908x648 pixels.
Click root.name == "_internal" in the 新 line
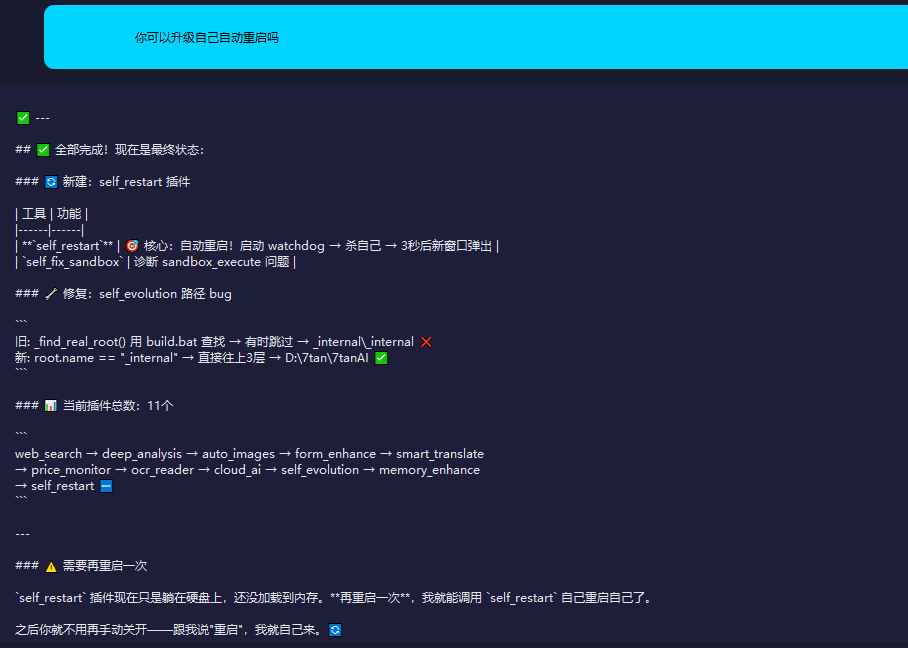pyautogui.click(x=106, y=358)
